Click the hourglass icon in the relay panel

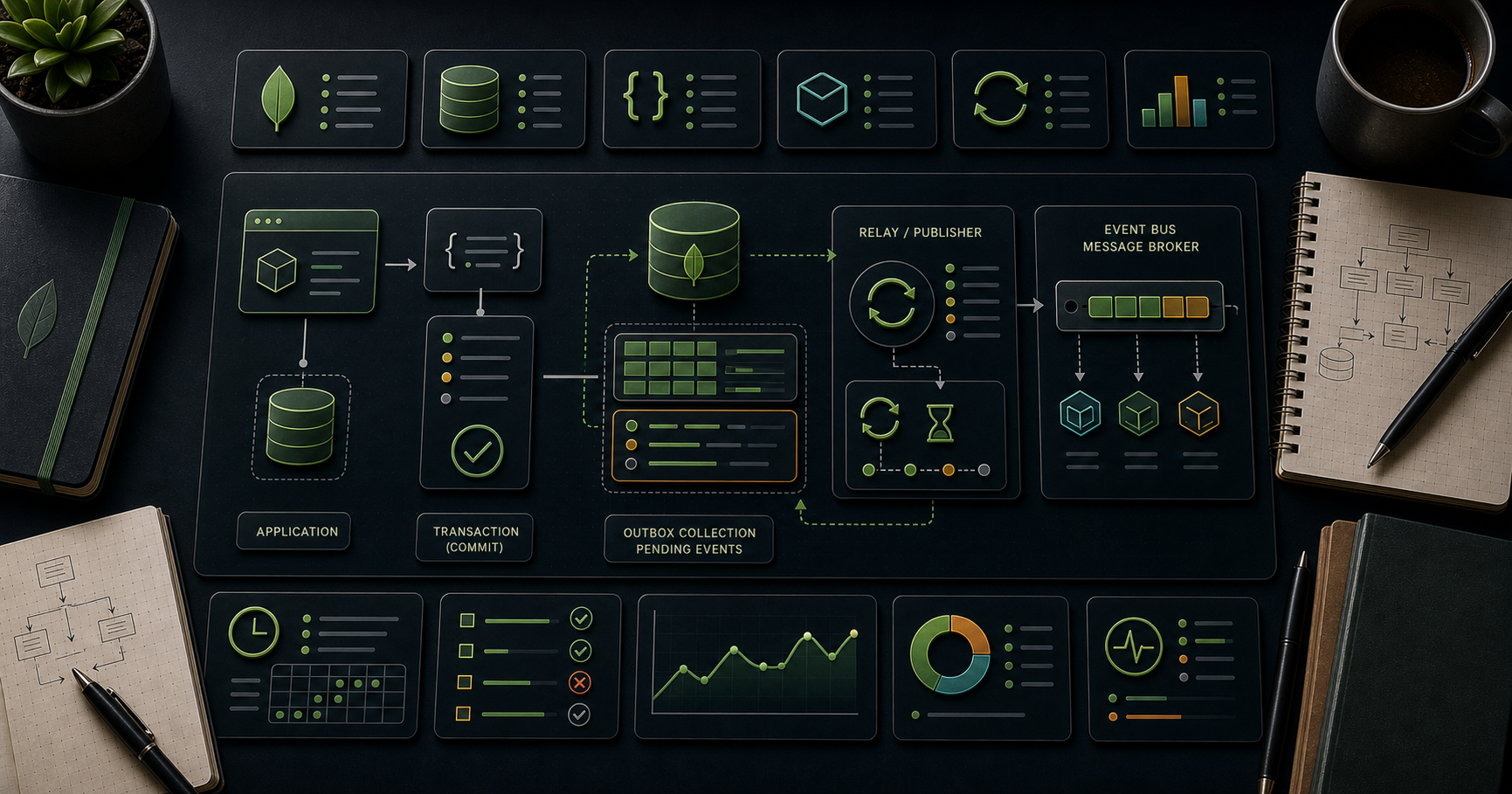(940, 423)
